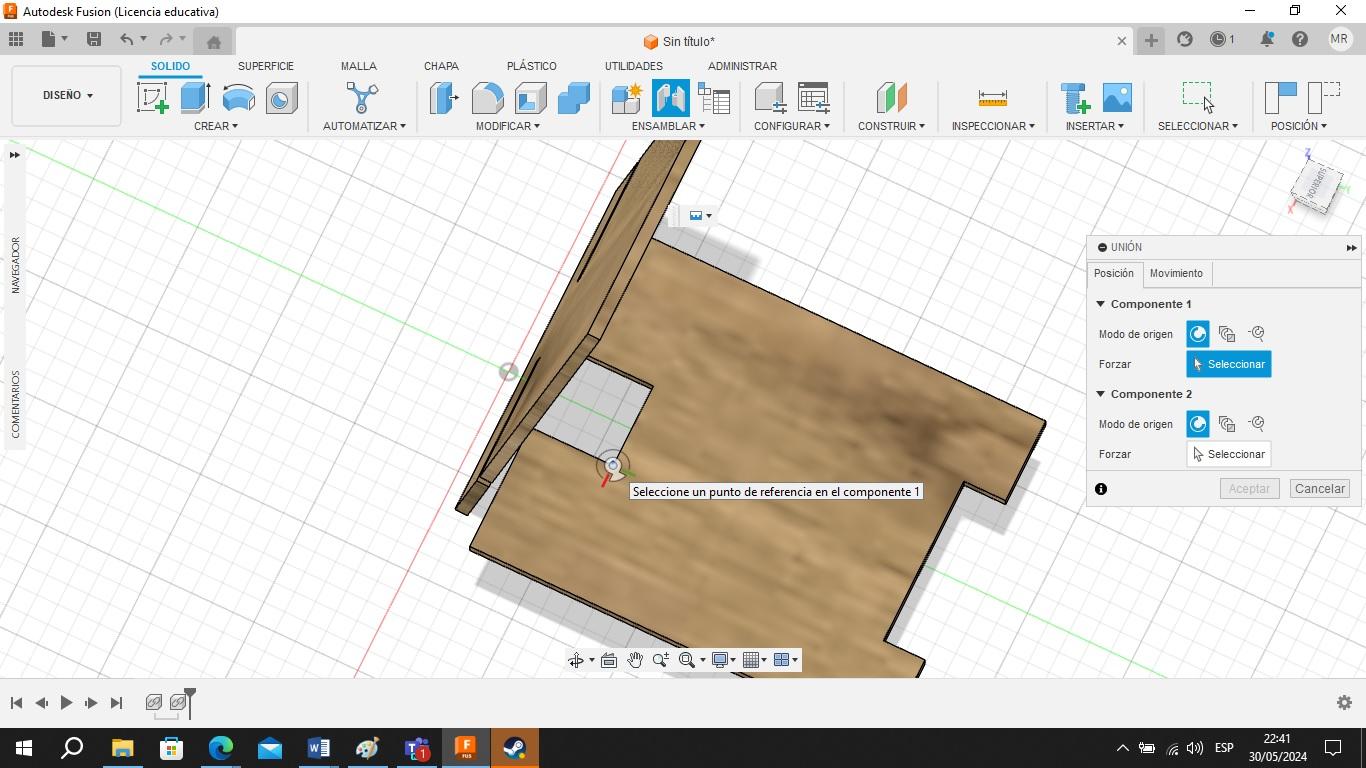The width and height of the screenshot is (1366, 768).
Task: Select the Revolve tool
Action: tap(238, 98)
